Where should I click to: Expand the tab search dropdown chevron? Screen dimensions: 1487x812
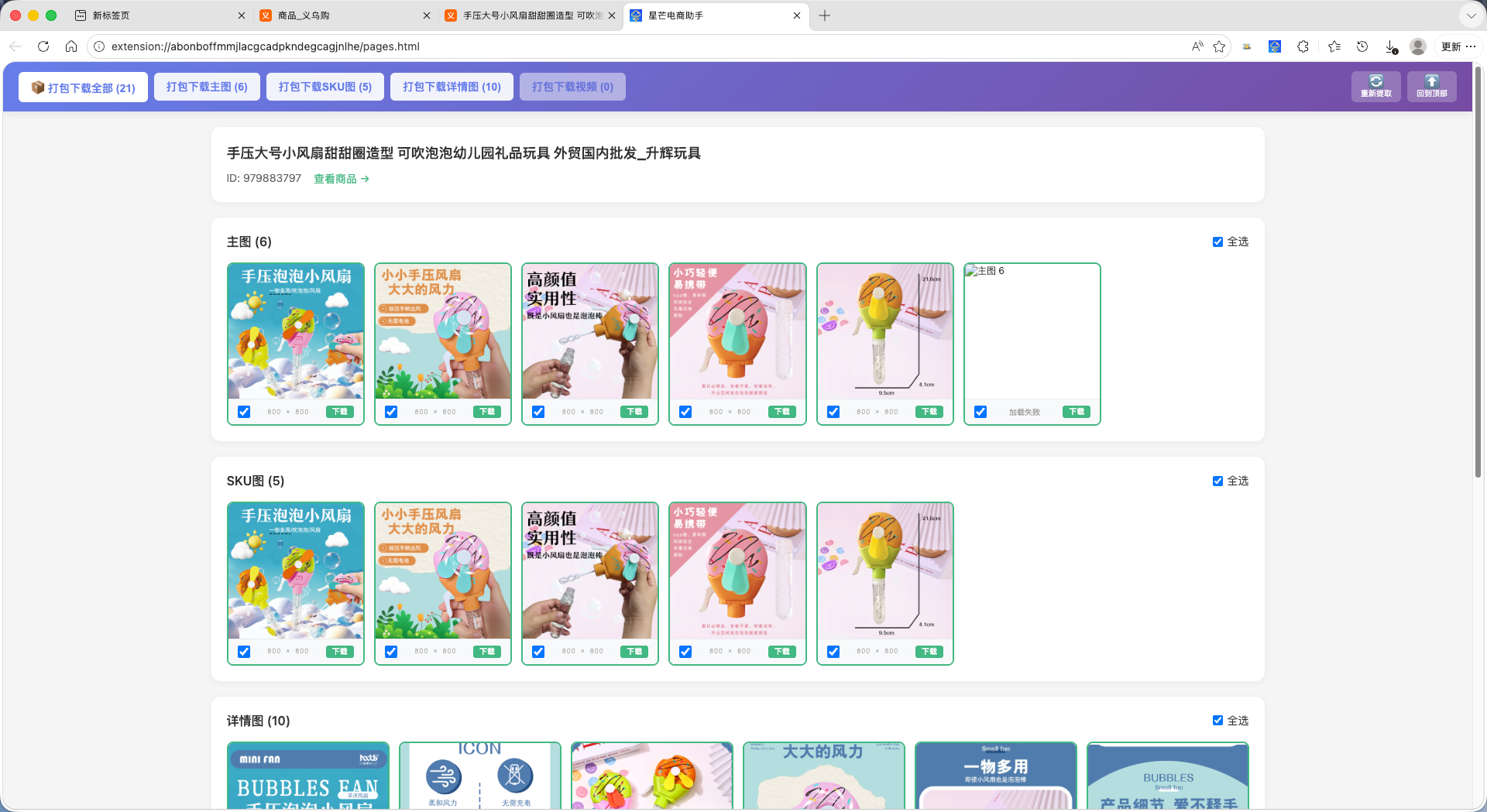tap(1471, 15)
